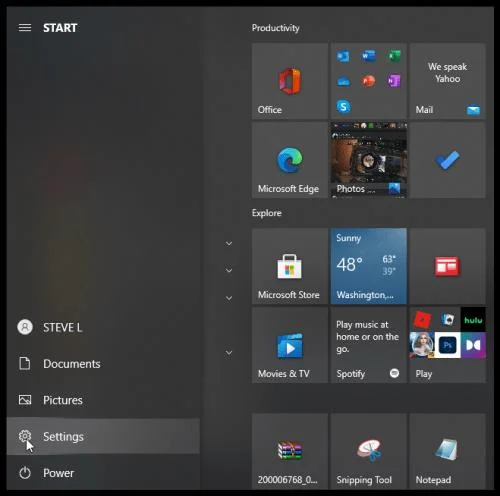Expand the third chevron in the app list
The height and width of the screenshot is (496, 500).
tap(229, 298)
